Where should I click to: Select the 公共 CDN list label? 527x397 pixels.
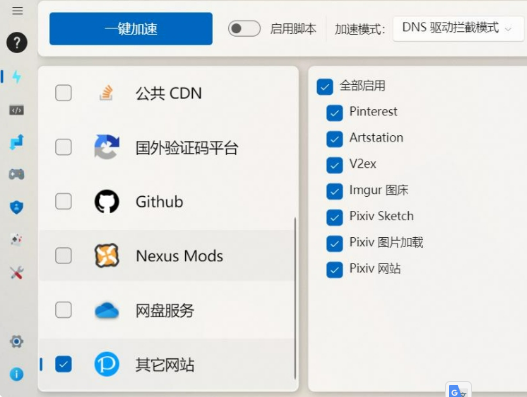[x=169, y=93]
